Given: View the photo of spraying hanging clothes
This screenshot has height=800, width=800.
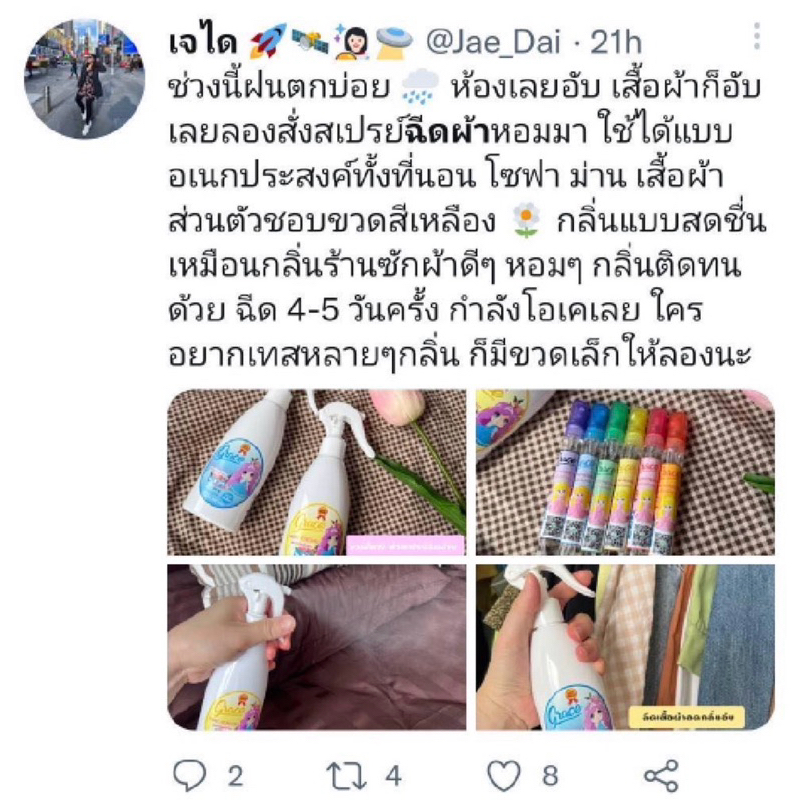Looking at the screenshot, I should [625, 647].
